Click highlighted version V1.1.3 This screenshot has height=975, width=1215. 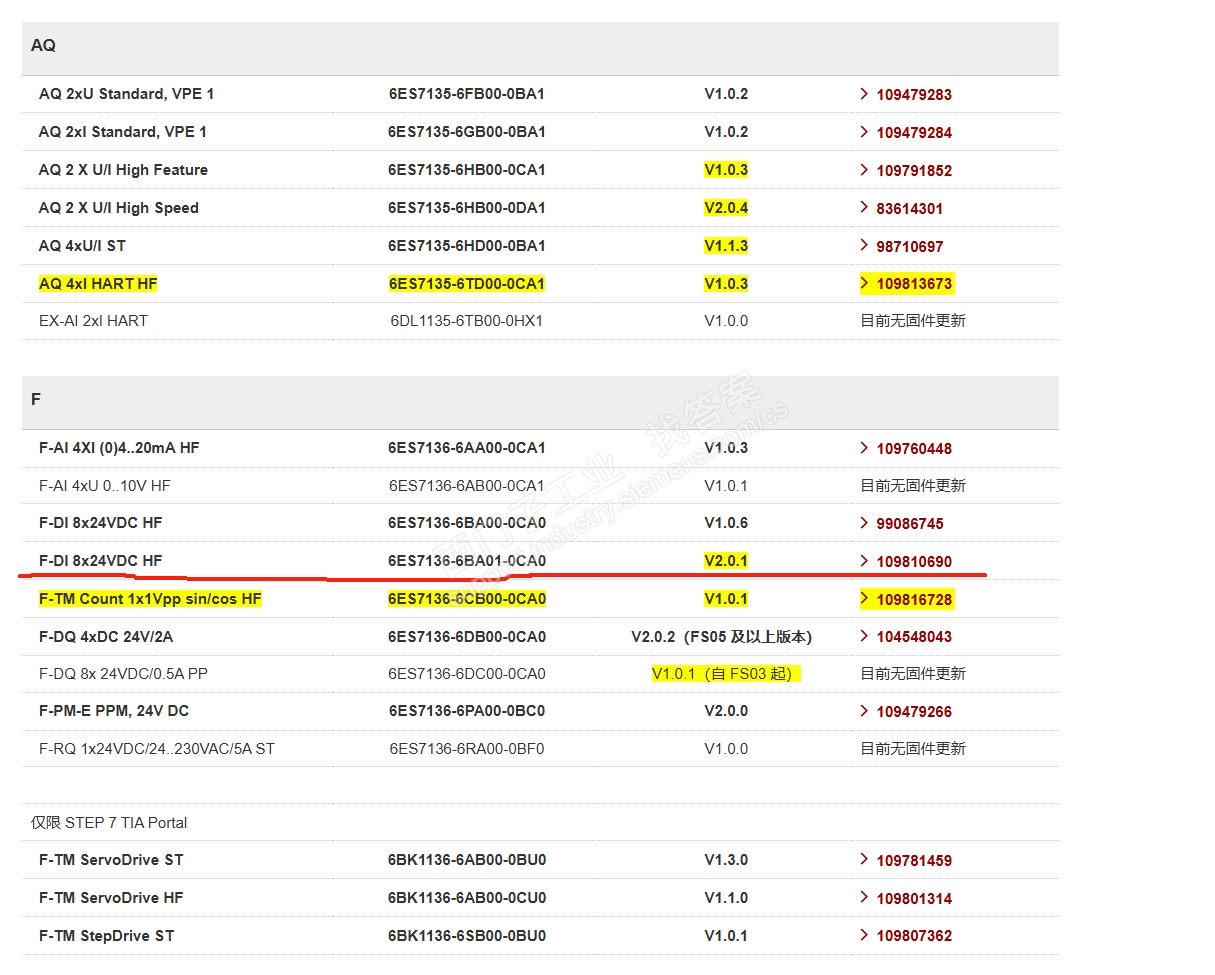click(726, 246)
